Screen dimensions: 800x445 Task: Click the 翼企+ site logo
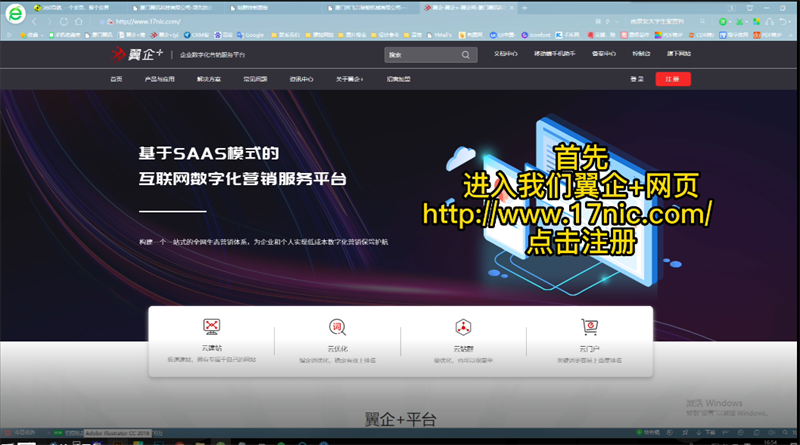[137, 54]
